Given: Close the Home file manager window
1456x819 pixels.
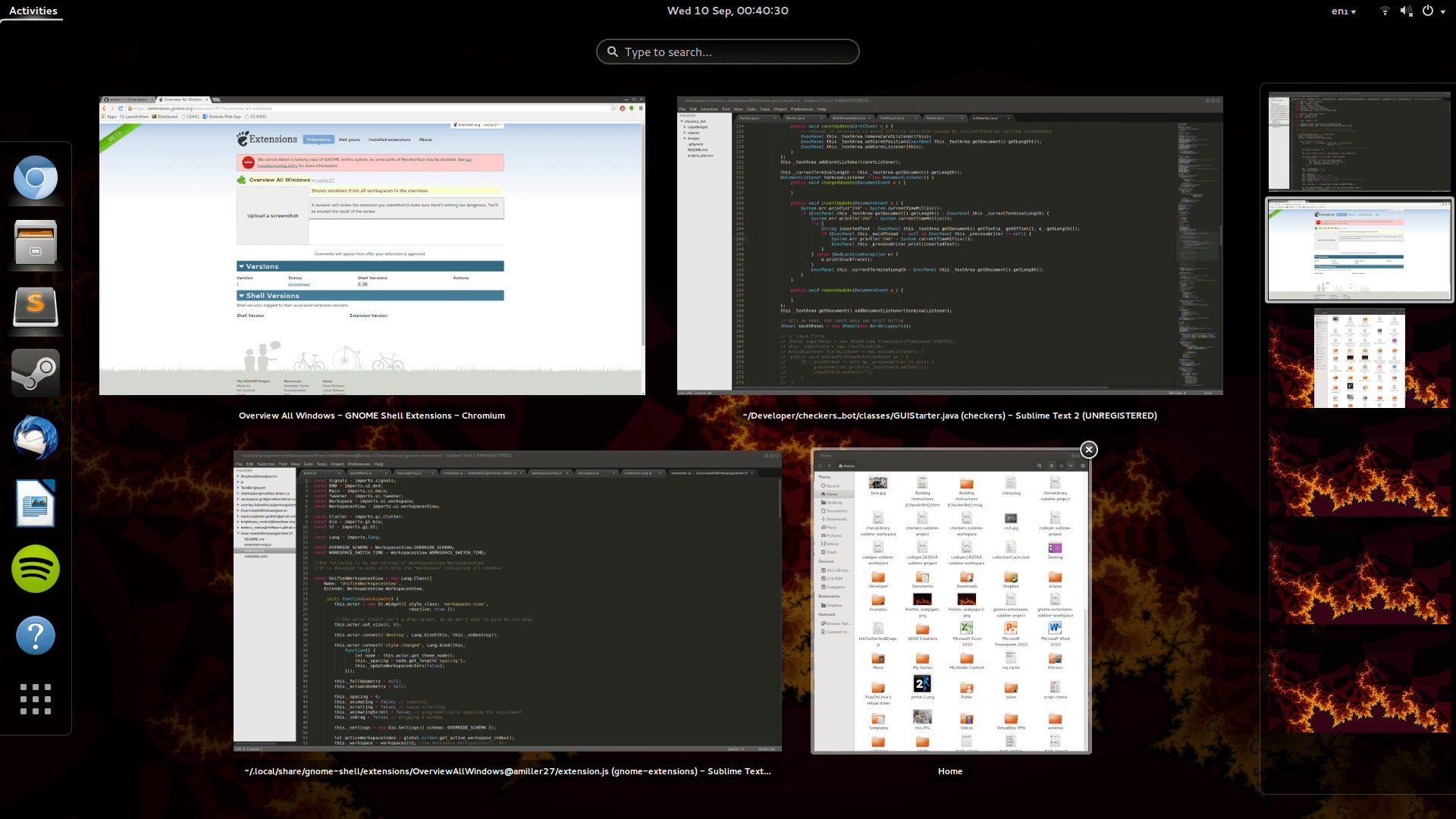Looking at the screenshot, I should pyautogui.click(x=1089, y=450).
